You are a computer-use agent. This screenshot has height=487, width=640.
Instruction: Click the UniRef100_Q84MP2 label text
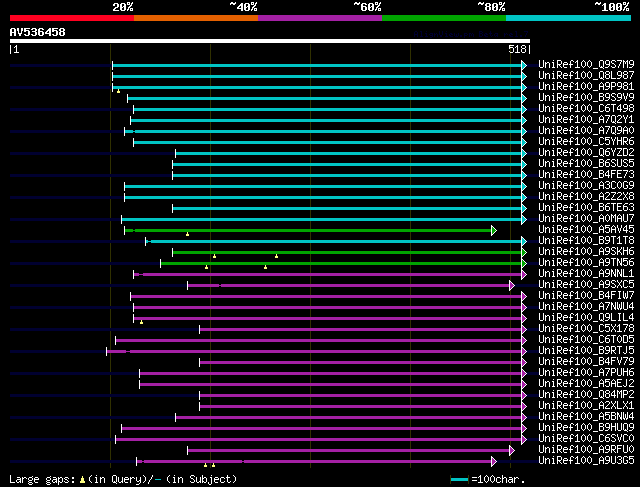586,395
